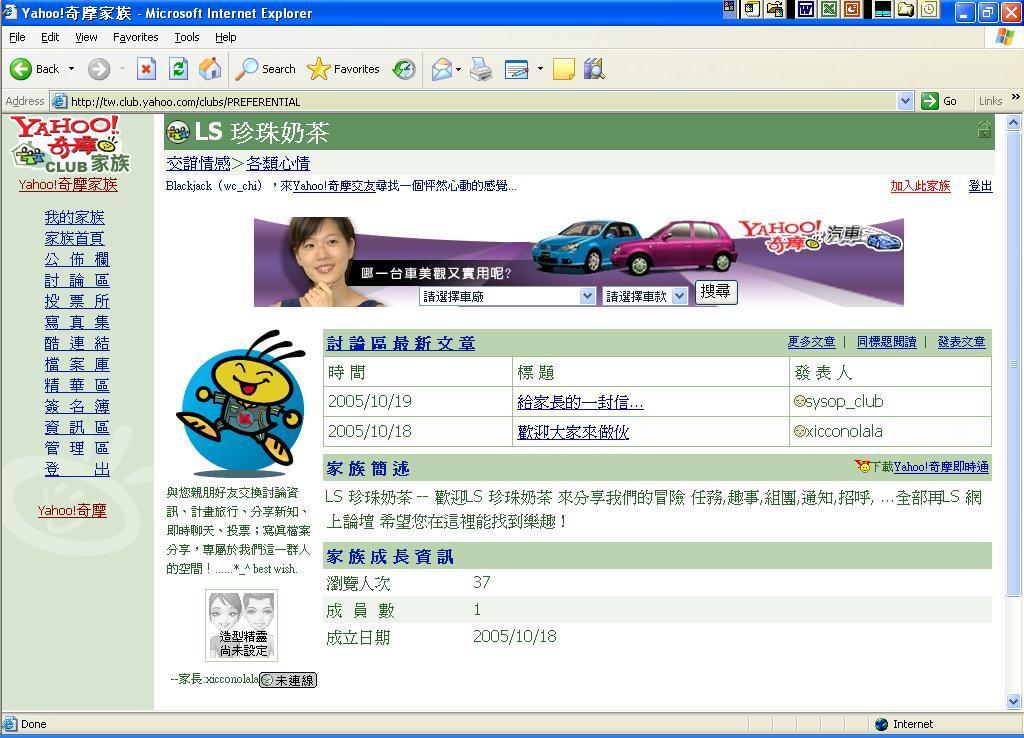Click the vertical scrollbar up arrow

coord(1014,122)
